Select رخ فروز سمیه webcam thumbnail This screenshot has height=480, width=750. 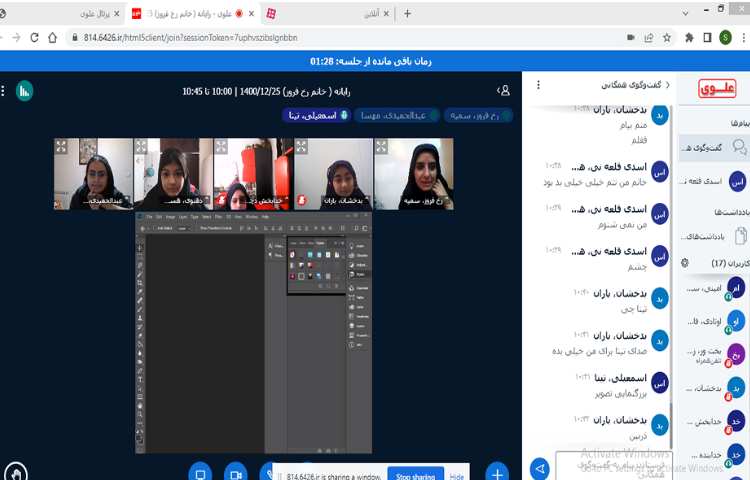pyautogui.click(x=414, y=174)
